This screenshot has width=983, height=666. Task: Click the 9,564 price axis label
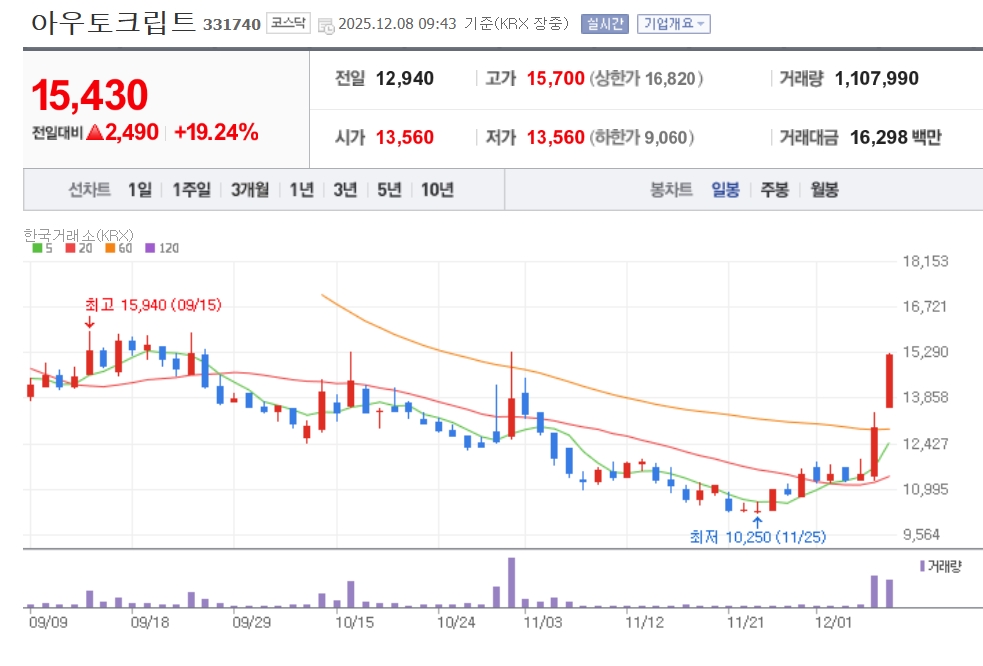click(x=922, y=535)
